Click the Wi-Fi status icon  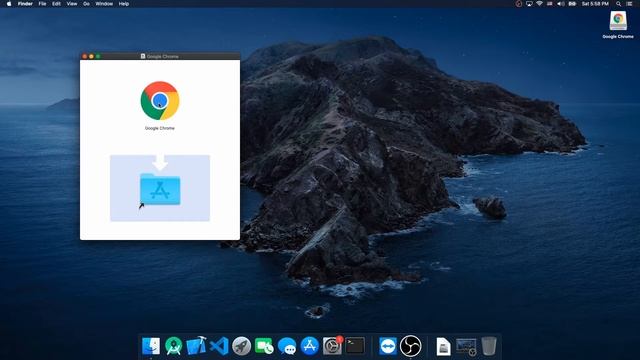click(x=539, y=4)
